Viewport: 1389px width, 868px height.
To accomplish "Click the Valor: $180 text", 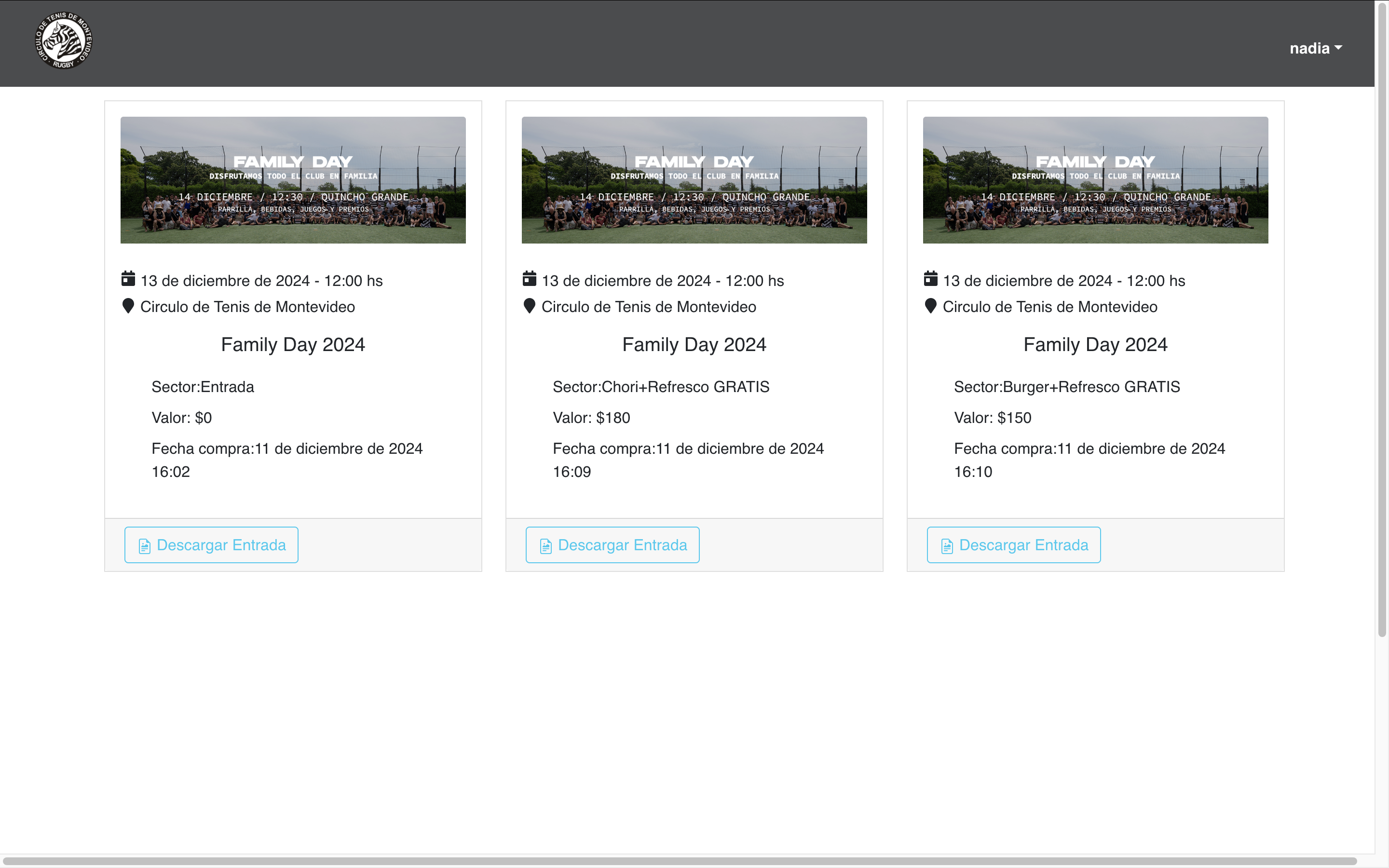I will [x=591, y=418].
